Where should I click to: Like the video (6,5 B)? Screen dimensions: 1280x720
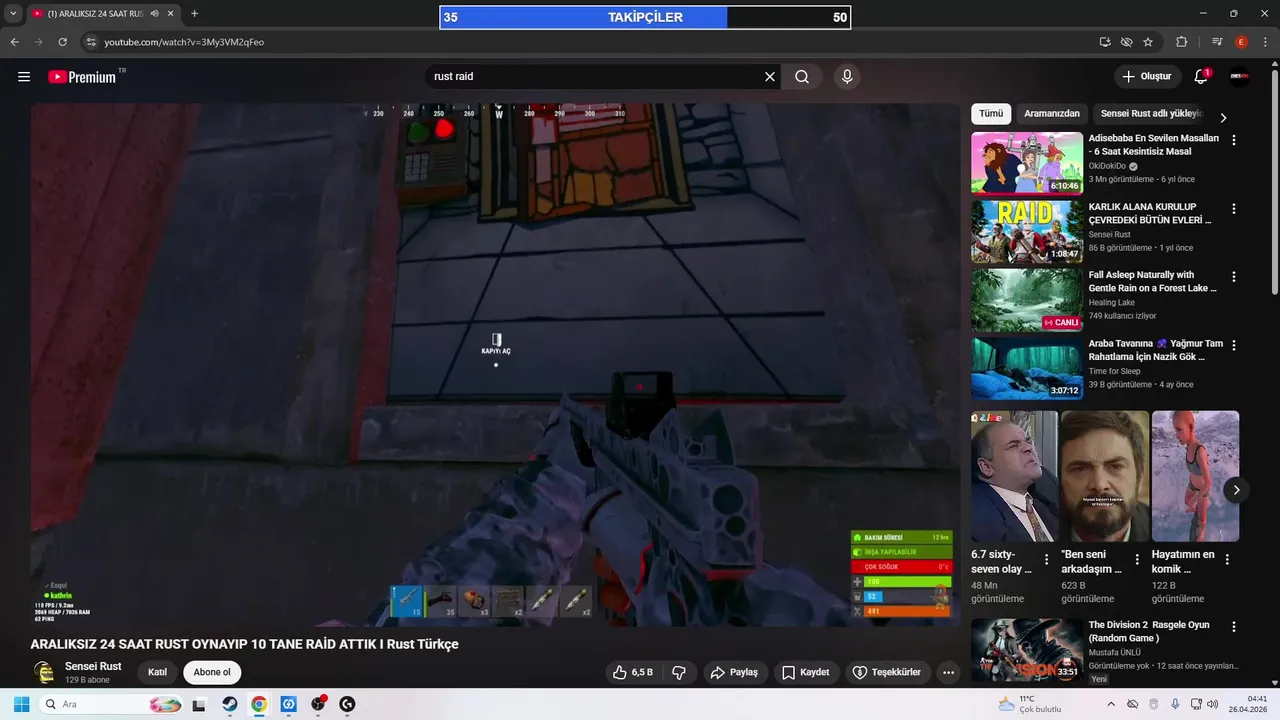point(634,672)
